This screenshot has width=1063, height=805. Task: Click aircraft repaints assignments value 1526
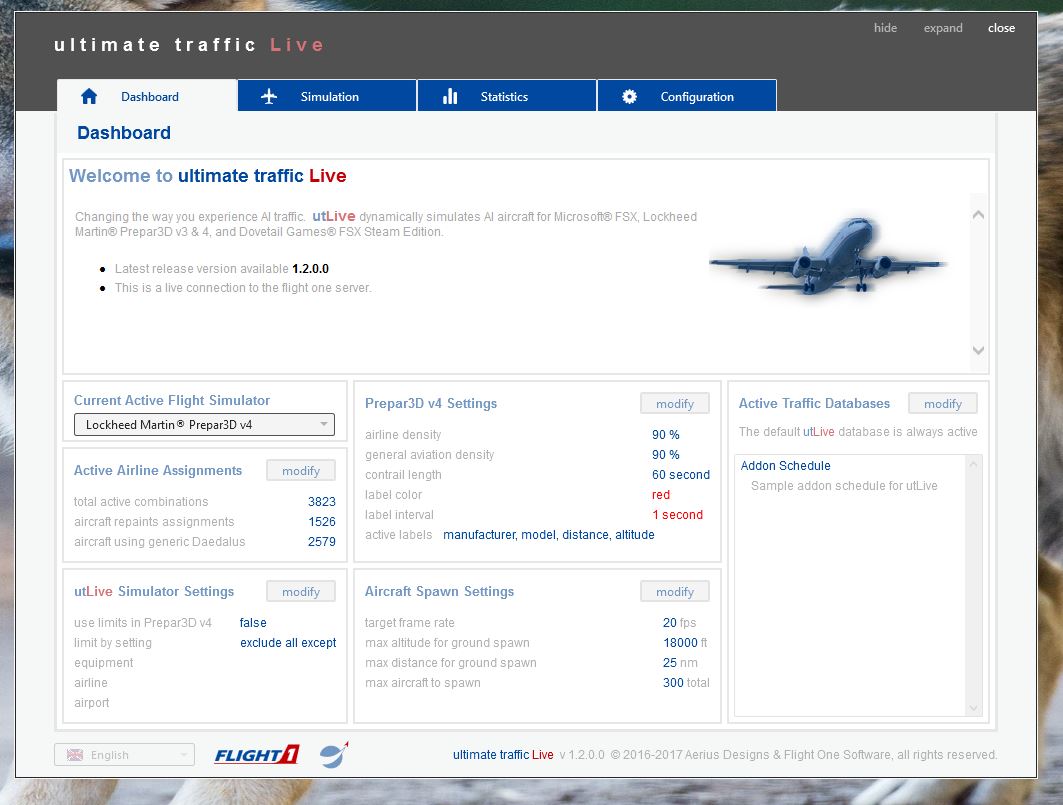(321, 522)
